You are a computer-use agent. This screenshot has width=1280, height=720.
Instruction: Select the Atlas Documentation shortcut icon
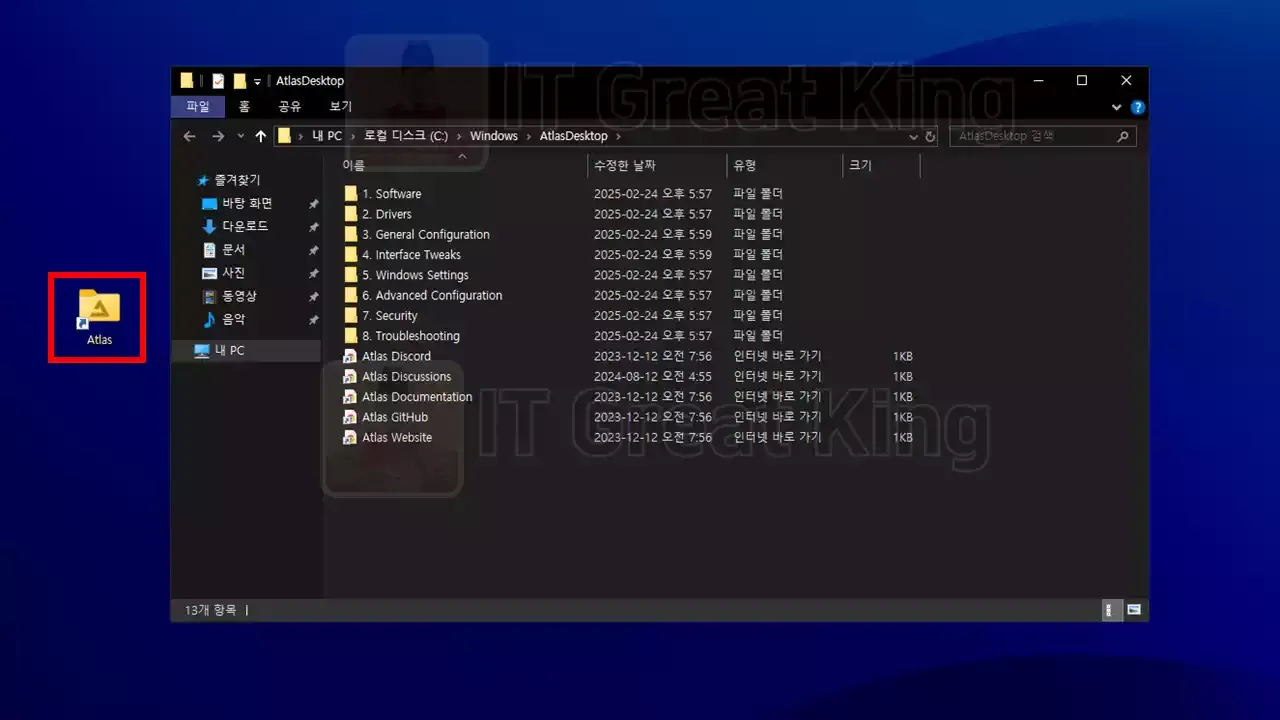point(350,397)
